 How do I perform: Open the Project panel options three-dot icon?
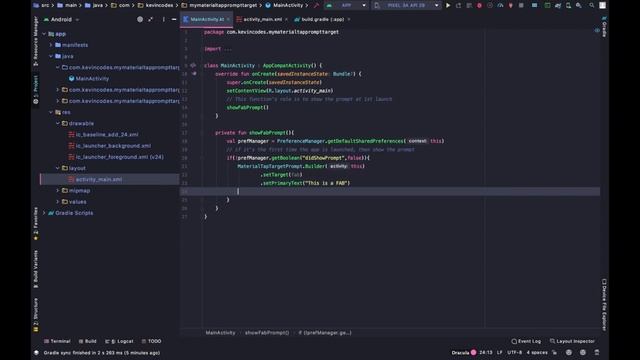[x=164, y=19]
